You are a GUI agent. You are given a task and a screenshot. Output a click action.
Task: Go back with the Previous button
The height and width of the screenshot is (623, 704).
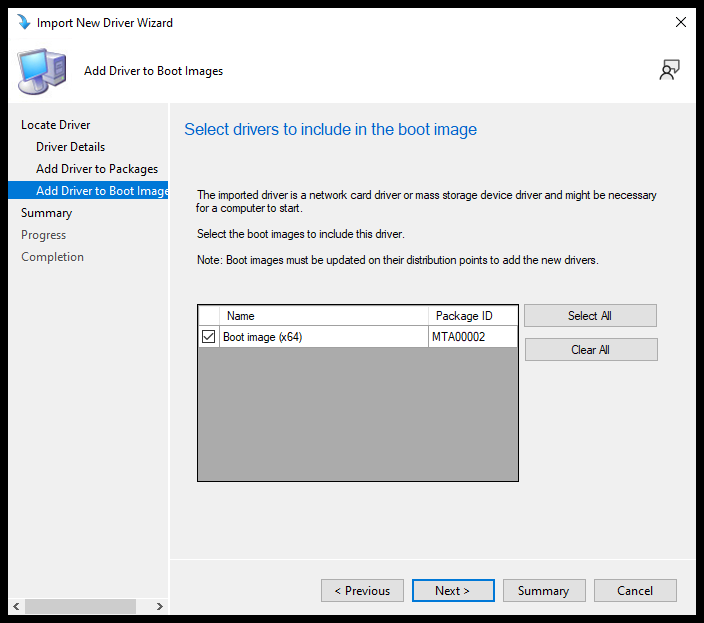[362, 591]
